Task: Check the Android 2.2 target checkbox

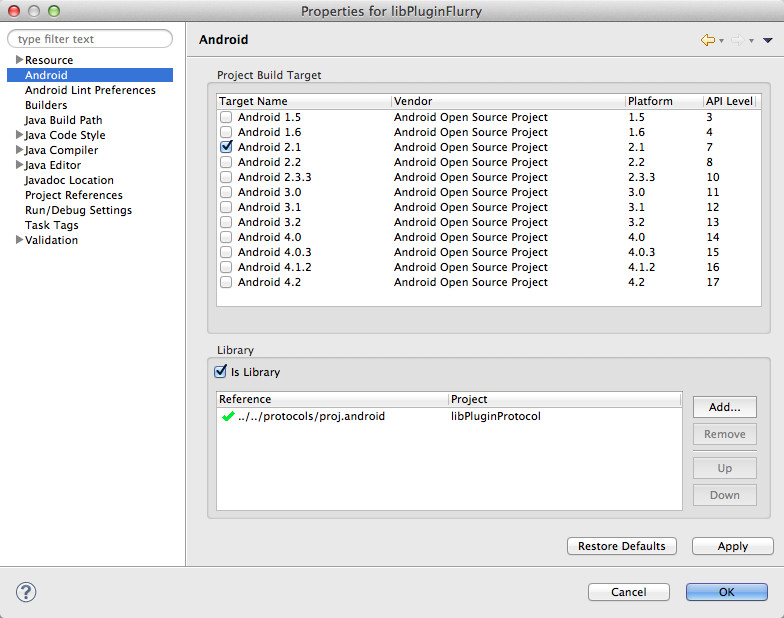Action: coord(226,162)
